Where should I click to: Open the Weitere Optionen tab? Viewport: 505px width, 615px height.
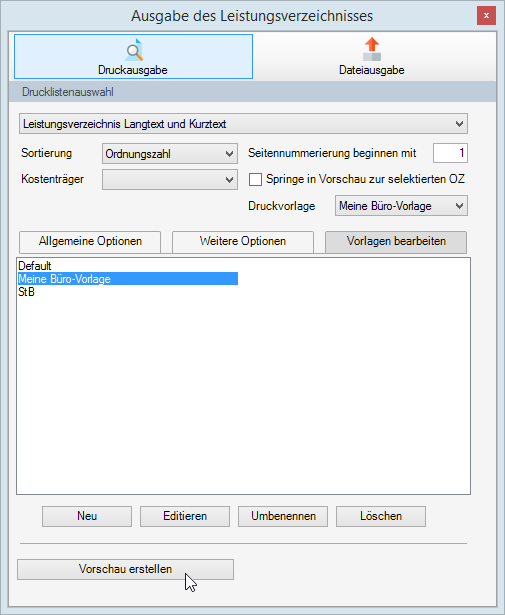[x=243, y=241]
